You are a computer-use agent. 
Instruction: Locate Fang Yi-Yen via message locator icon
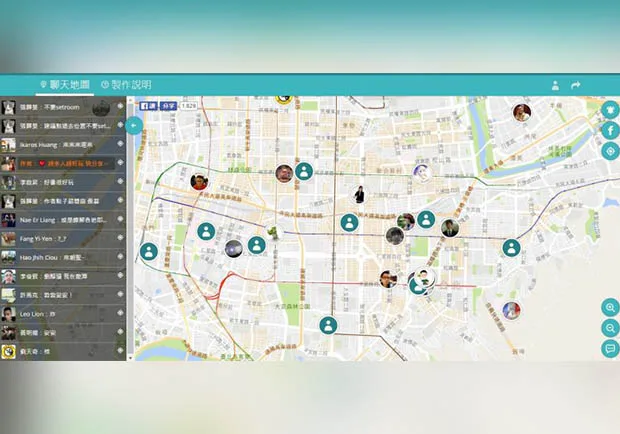click(x=120, y=238)
